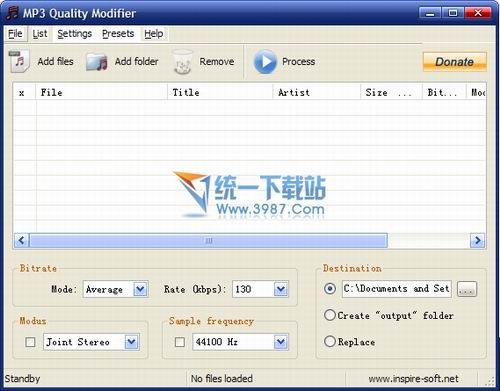
Task: Select Create "output" folder option
Action: (330, 315)
